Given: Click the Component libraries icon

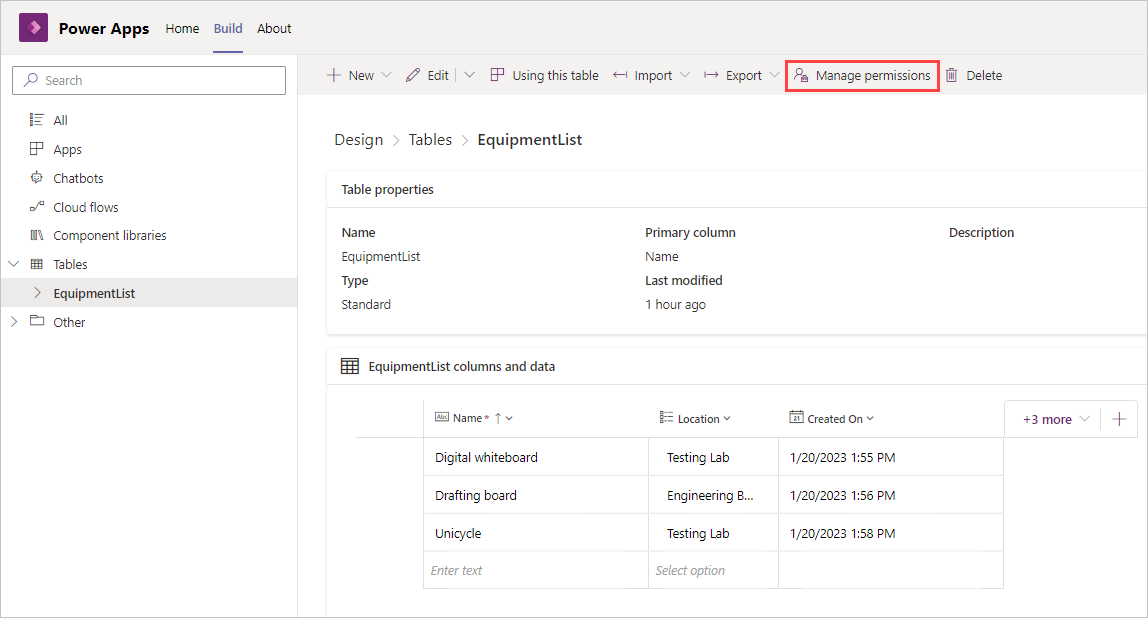Looking at the screenshot, I should 37,235.
